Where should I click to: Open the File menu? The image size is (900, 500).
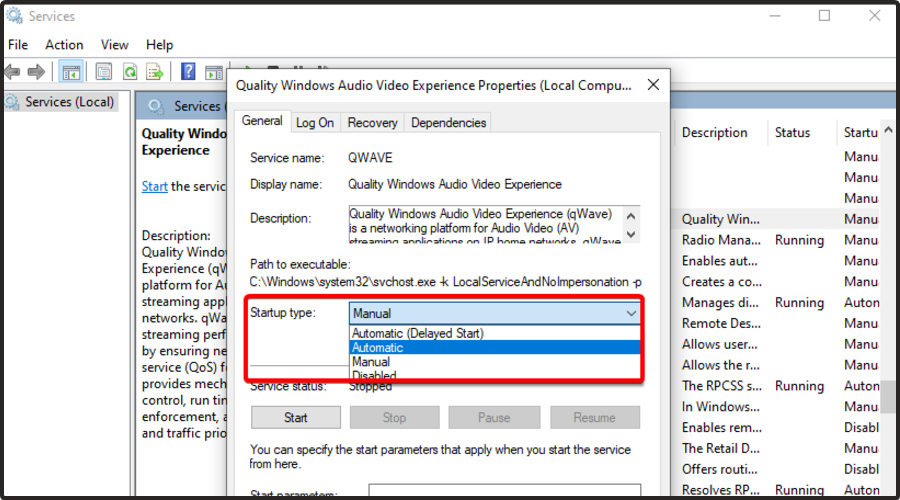[x=18, y=45]
